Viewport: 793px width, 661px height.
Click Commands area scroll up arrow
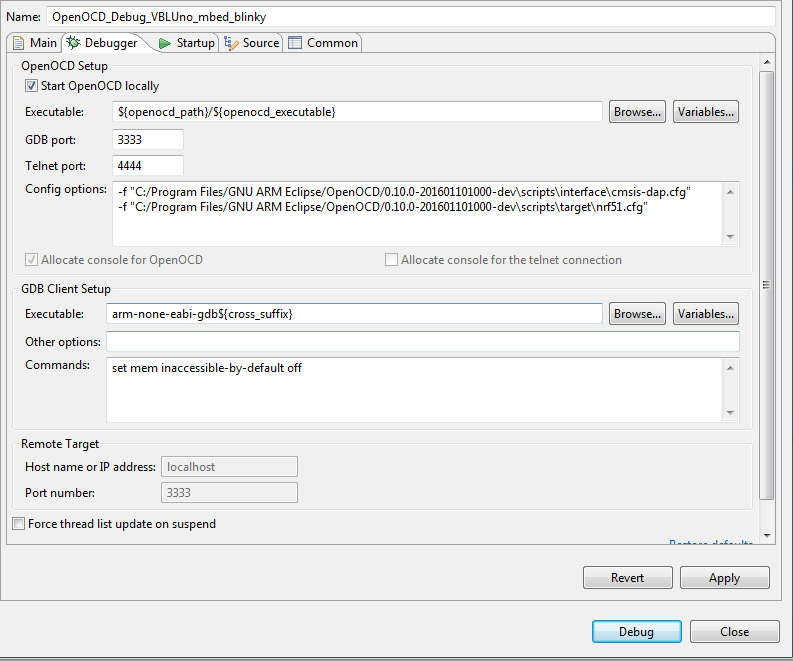tap(730, 368)
